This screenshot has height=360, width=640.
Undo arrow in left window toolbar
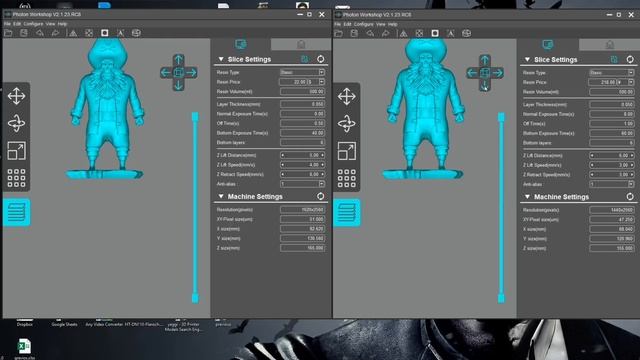pos(40,33)
